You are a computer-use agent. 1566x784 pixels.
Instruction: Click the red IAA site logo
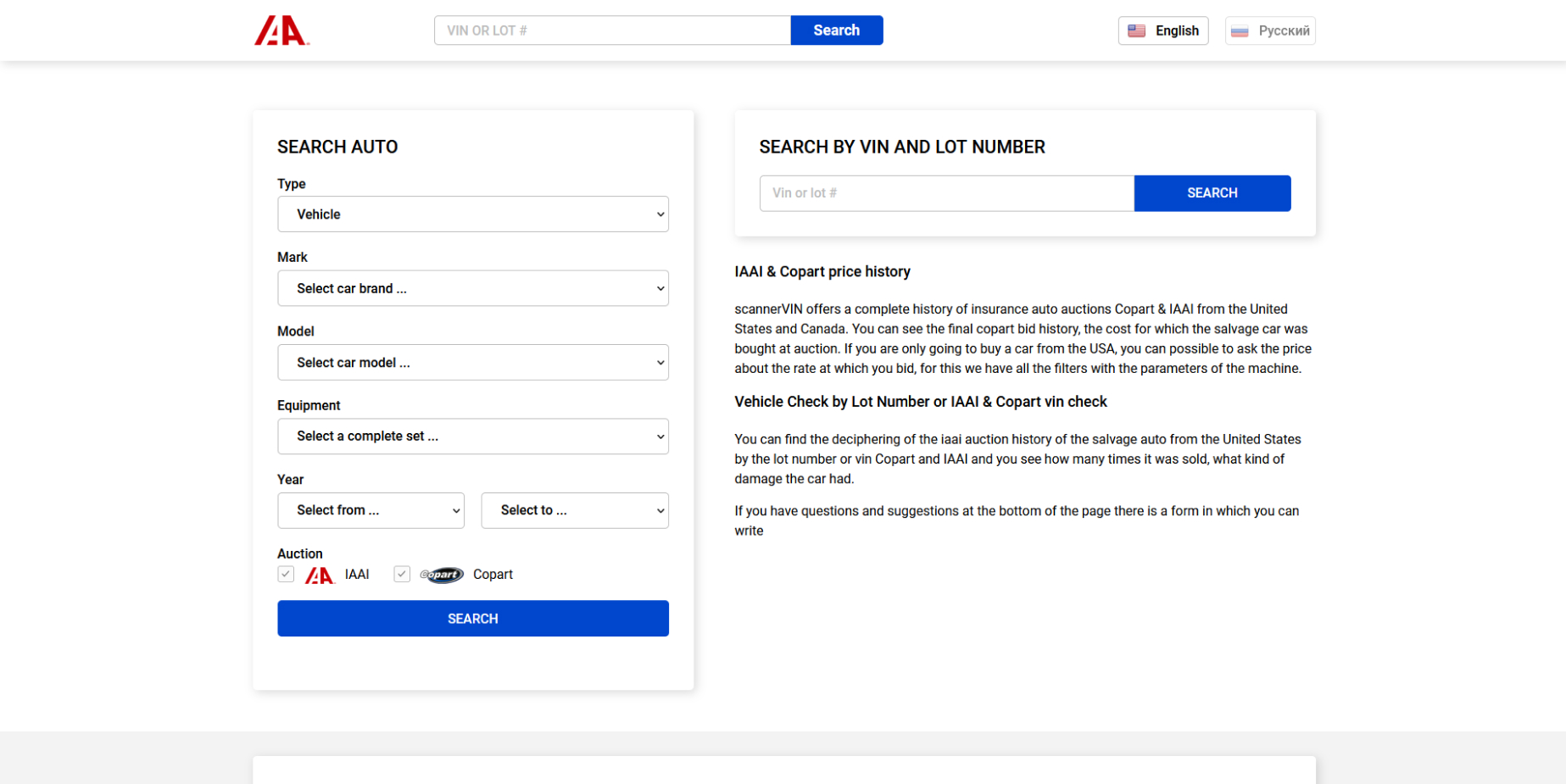[x=281, y=31]
